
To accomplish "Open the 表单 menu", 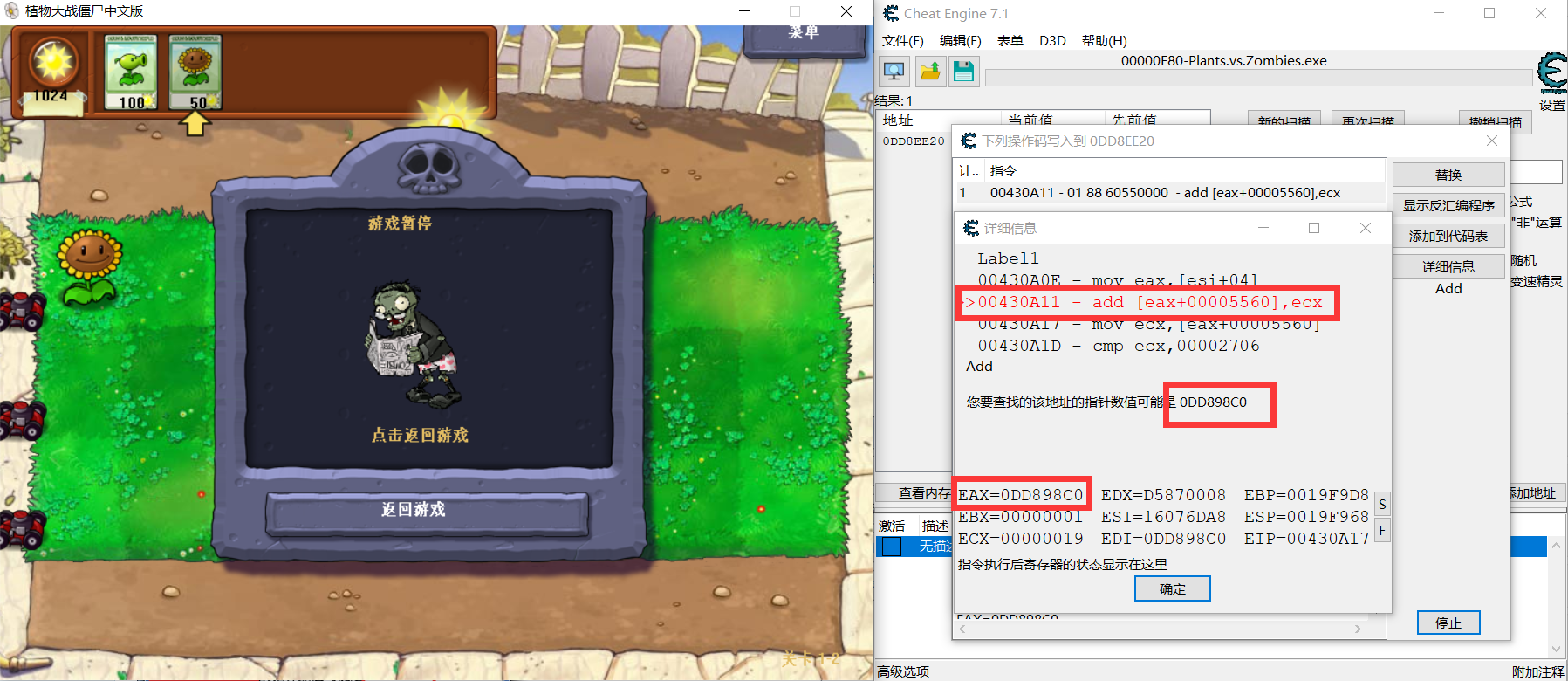I will [1010, 41].
